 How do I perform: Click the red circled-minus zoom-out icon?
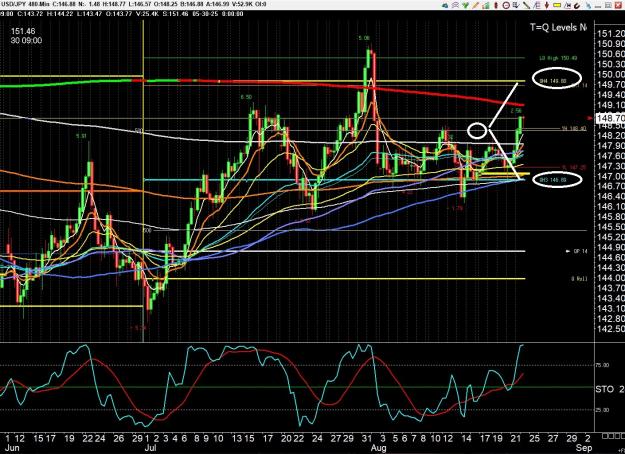506,5
